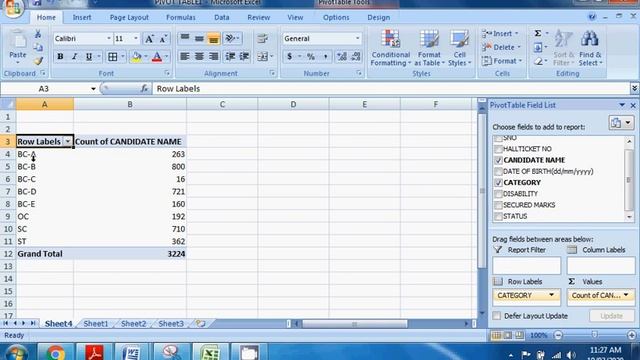
Task: Open the Row Labels filter dropdown
Action: 68,142
